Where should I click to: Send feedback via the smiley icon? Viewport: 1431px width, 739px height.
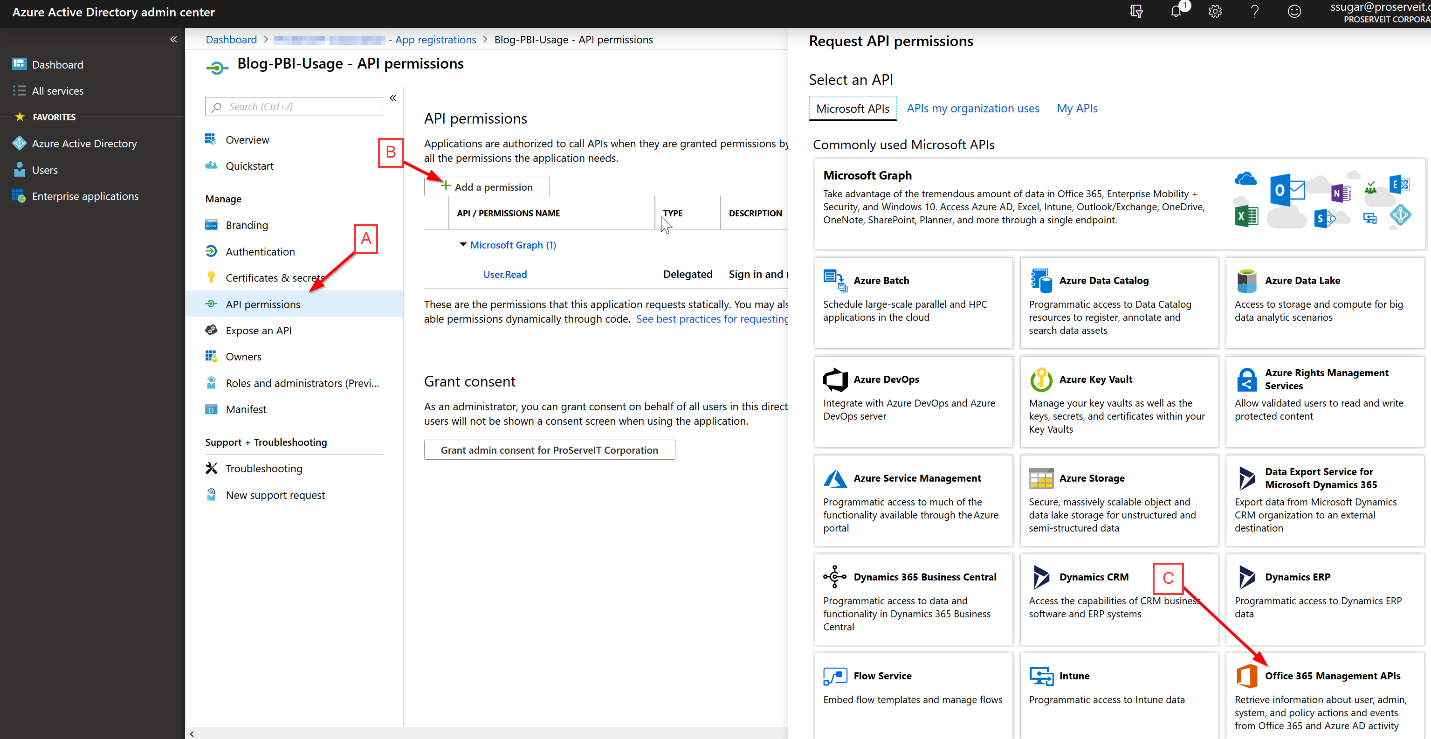coord(1294,12)
